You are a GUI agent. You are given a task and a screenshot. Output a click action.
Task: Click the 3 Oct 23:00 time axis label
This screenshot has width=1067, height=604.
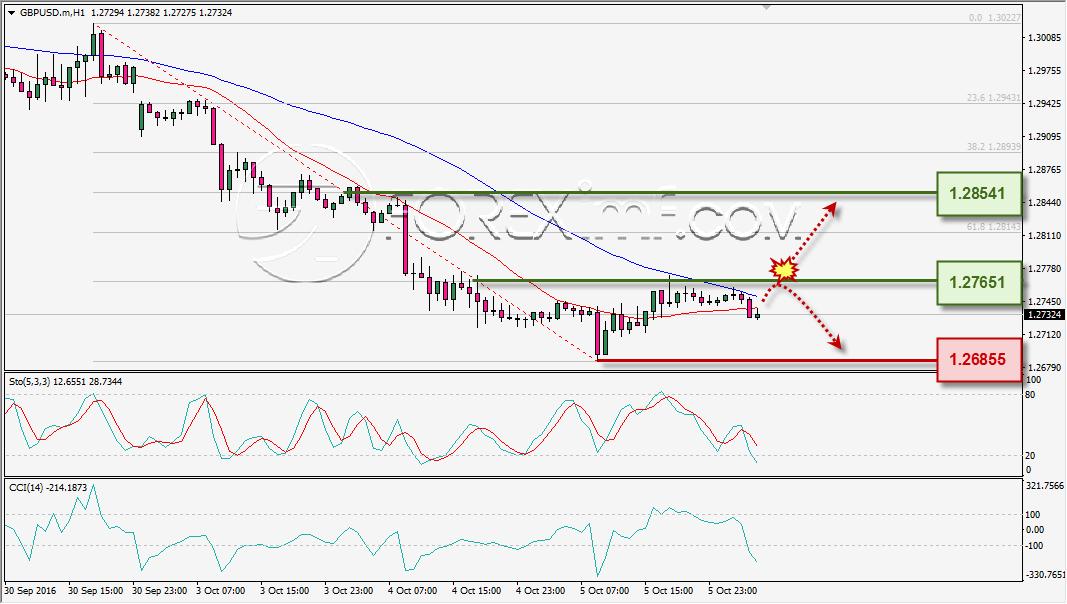[x=348, y=590]
